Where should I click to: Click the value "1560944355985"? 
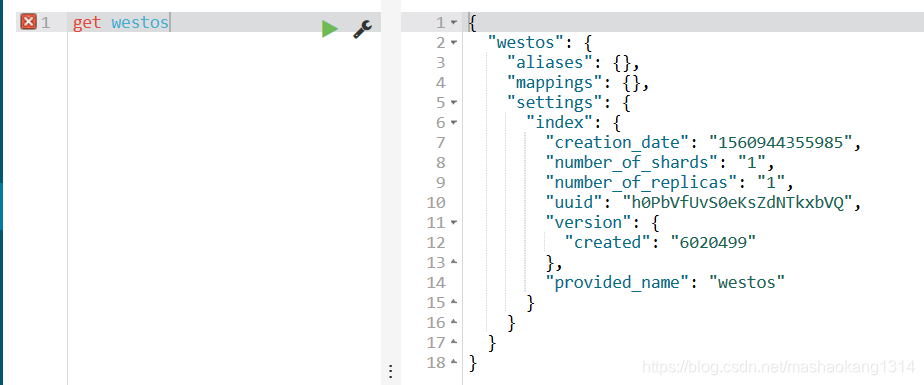(x=781, y=143)
